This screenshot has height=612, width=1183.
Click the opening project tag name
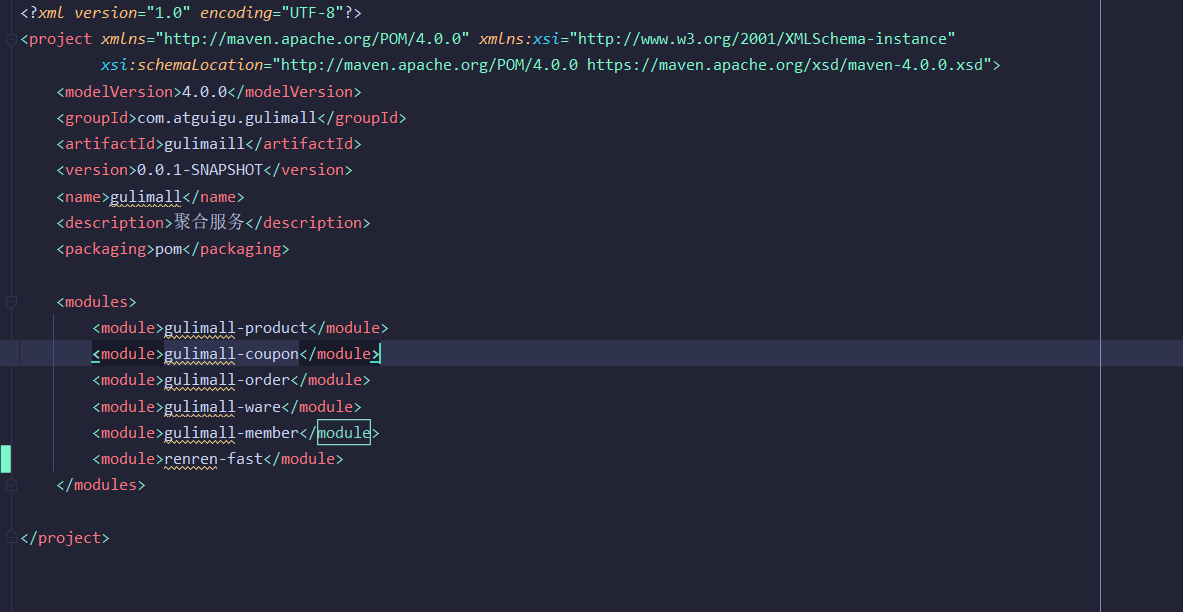pyautogui.click(x=60, y=39)
